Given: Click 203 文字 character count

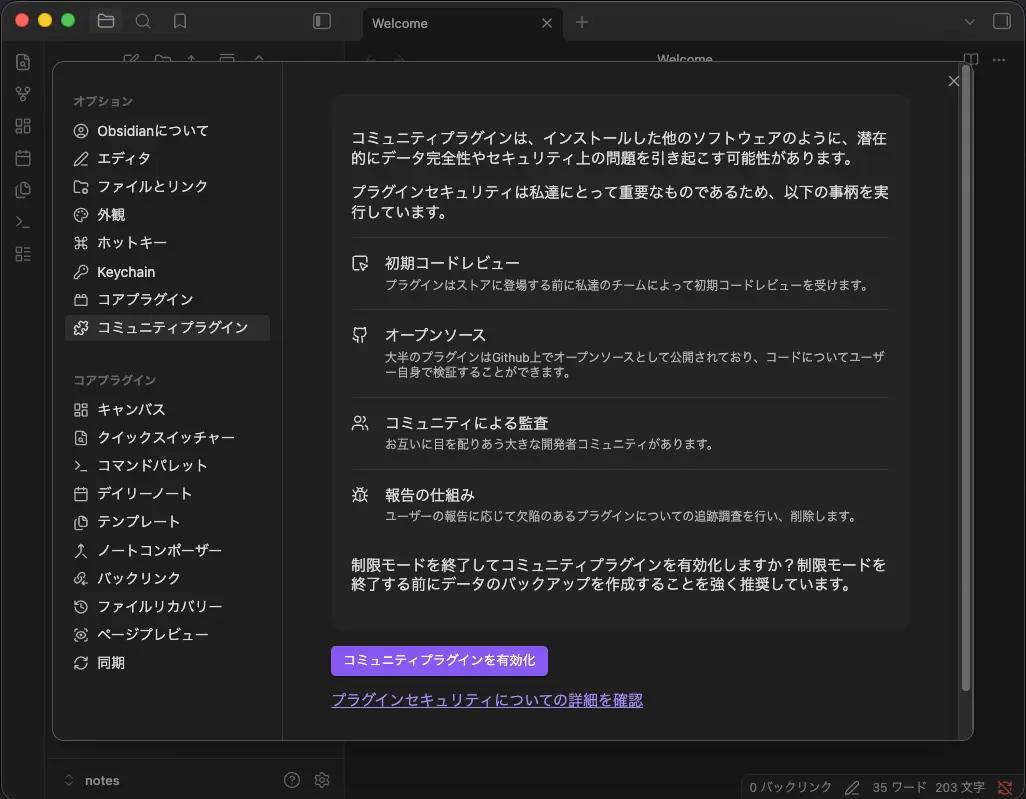Looking at the screenshot, I should (959, 787).
